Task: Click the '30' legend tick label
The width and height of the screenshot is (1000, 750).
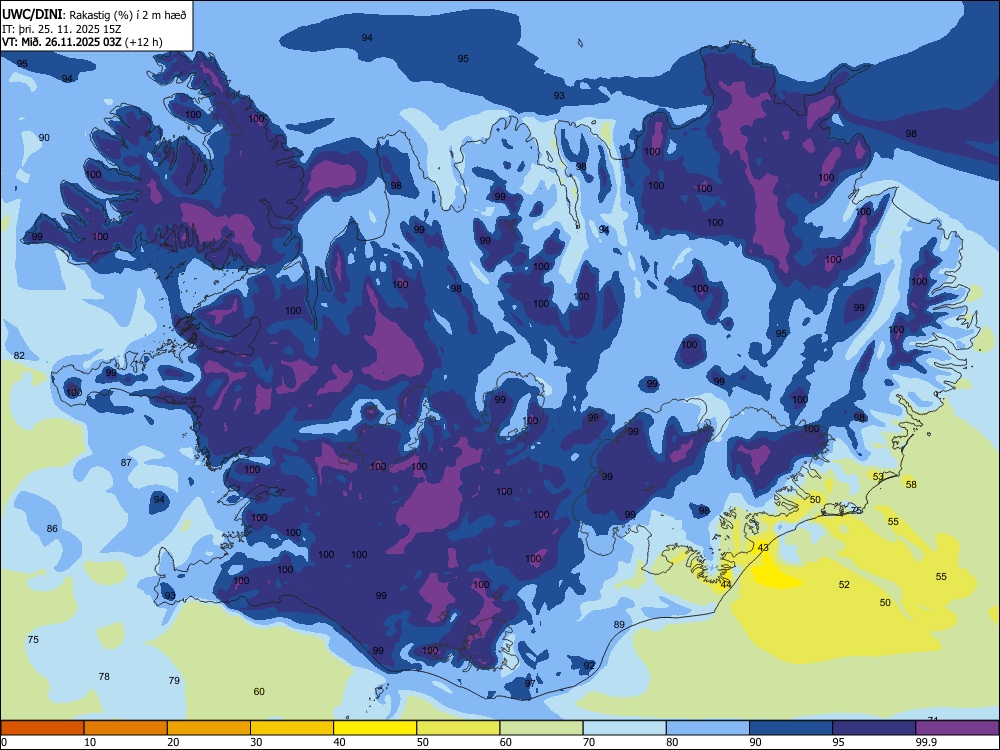Action: 256,742
